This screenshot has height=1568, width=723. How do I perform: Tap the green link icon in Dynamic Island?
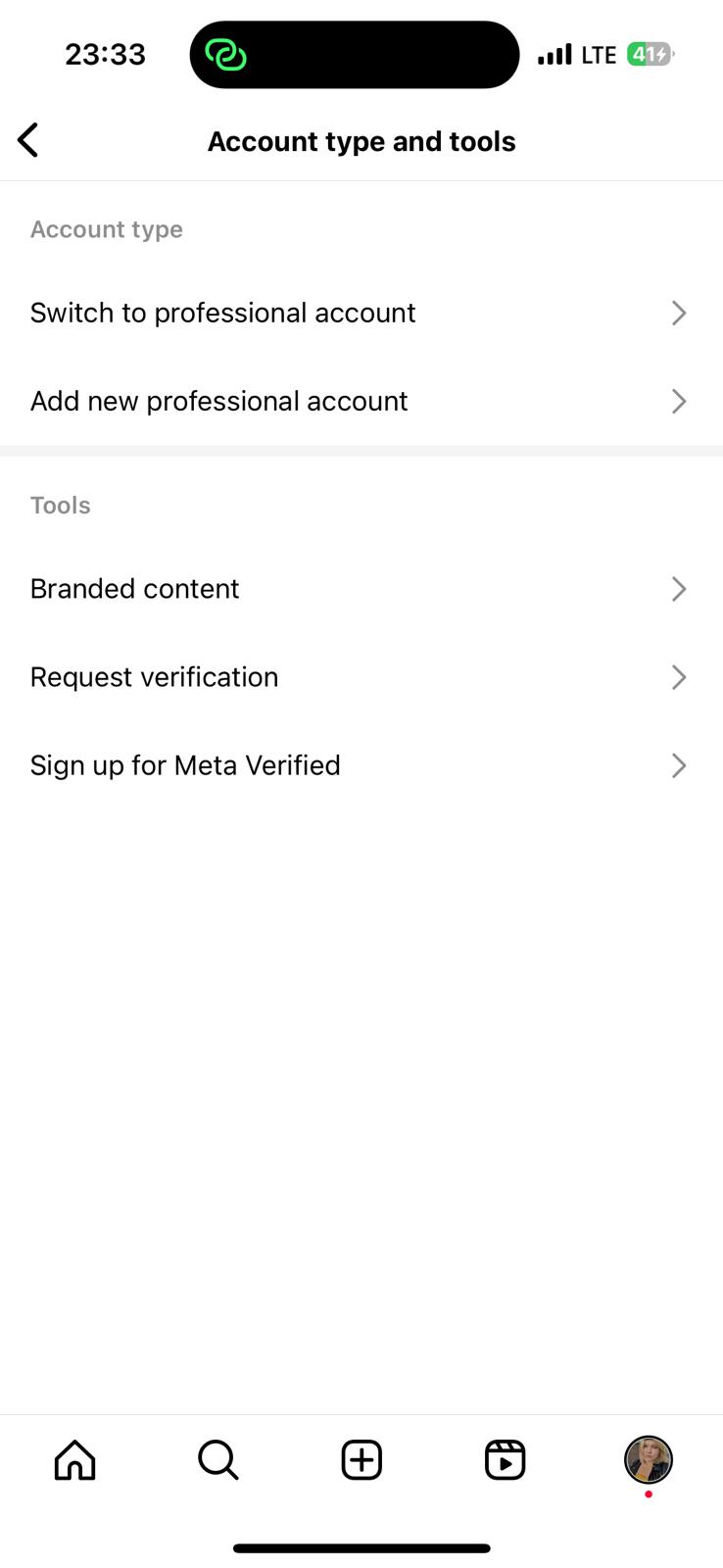pyautogui.click(x=226, y=54)
